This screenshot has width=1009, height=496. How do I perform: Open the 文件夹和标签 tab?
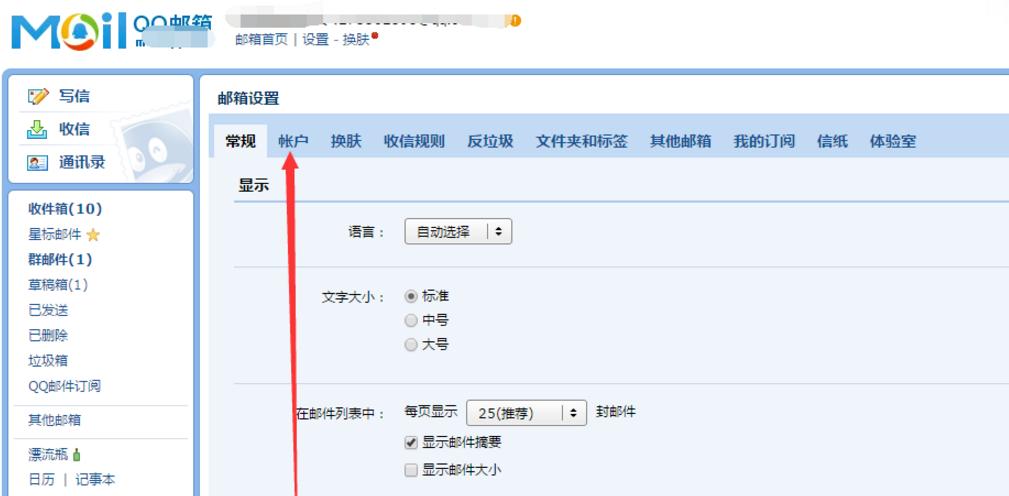582,142
